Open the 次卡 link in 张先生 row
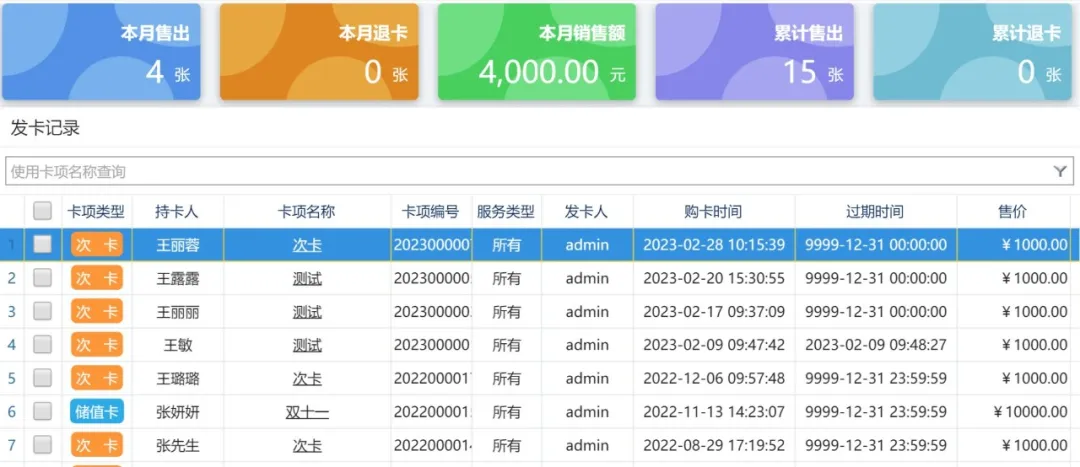 [x=307, y=446]
